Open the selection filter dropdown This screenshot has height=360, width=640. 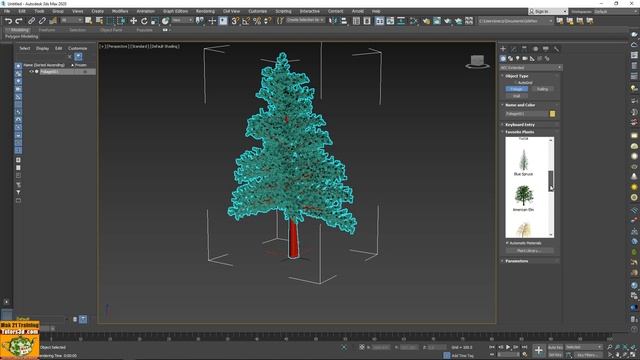(72, 20)
